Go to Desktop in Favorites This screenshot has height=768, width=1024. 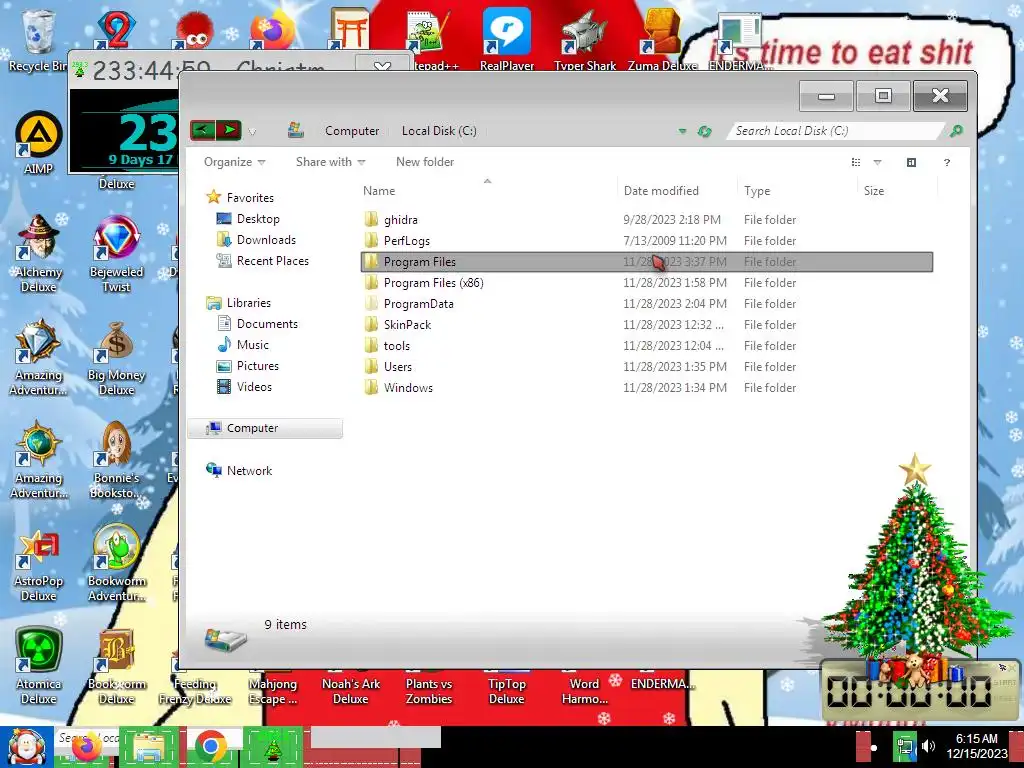(248, 219)
